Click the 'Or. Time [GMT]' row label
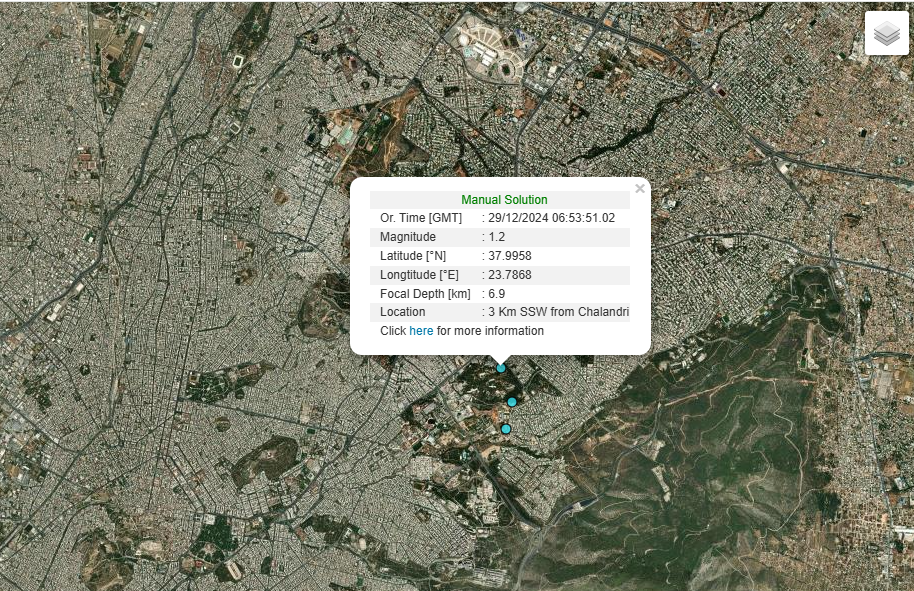Image resolution: width=914 pixels, height=591 pixels. pyautogui.click(x=421, y=218)
